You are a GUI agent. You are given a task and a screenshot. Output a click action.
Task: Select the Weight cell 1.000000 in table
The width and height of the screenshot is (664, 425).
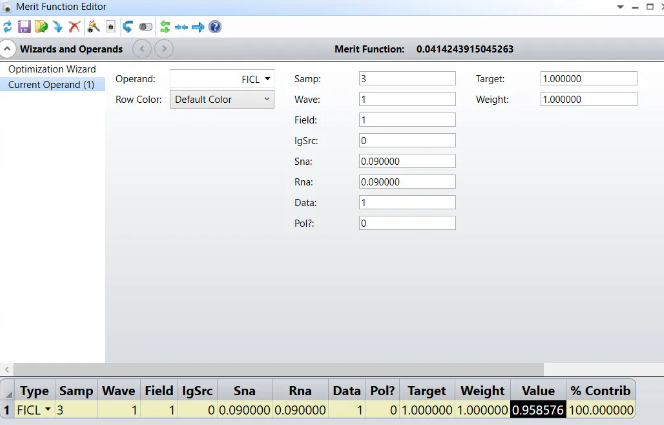coord(482,410)
